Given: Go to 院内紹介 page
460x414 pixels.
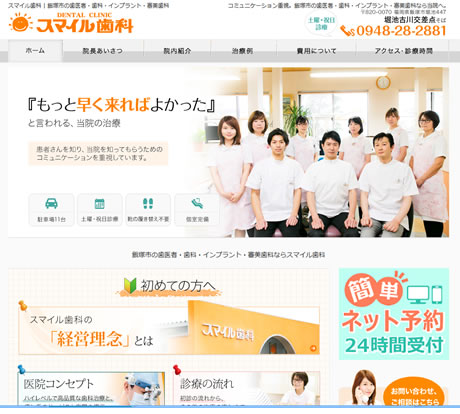Looking at the screenshot, I should click(177, 51).
